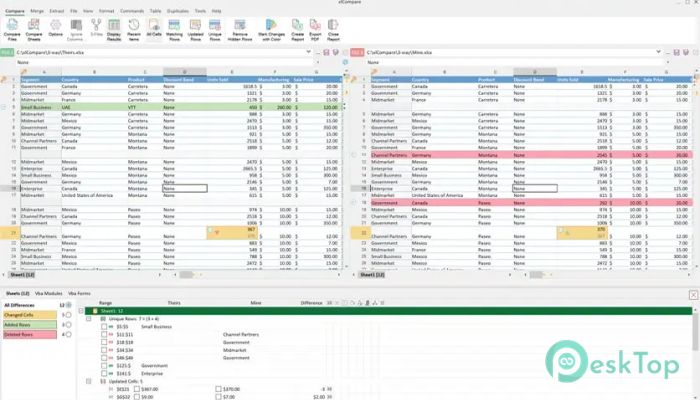
Task: Open the Format ribbon tab
Action: coord(106,11)
